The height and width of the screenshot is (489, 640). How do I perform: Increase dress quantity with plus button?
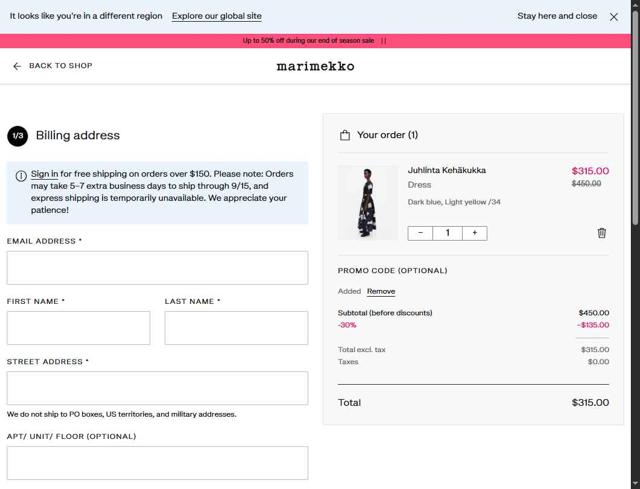[475, 233]
